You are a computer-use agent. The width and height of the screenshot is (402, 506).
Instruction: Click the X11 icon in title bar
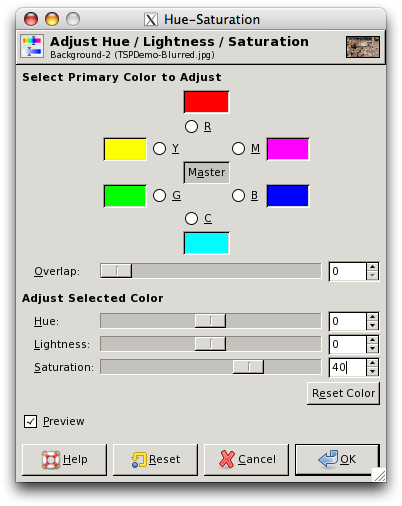pyautogui.click(x=151, y=20)
